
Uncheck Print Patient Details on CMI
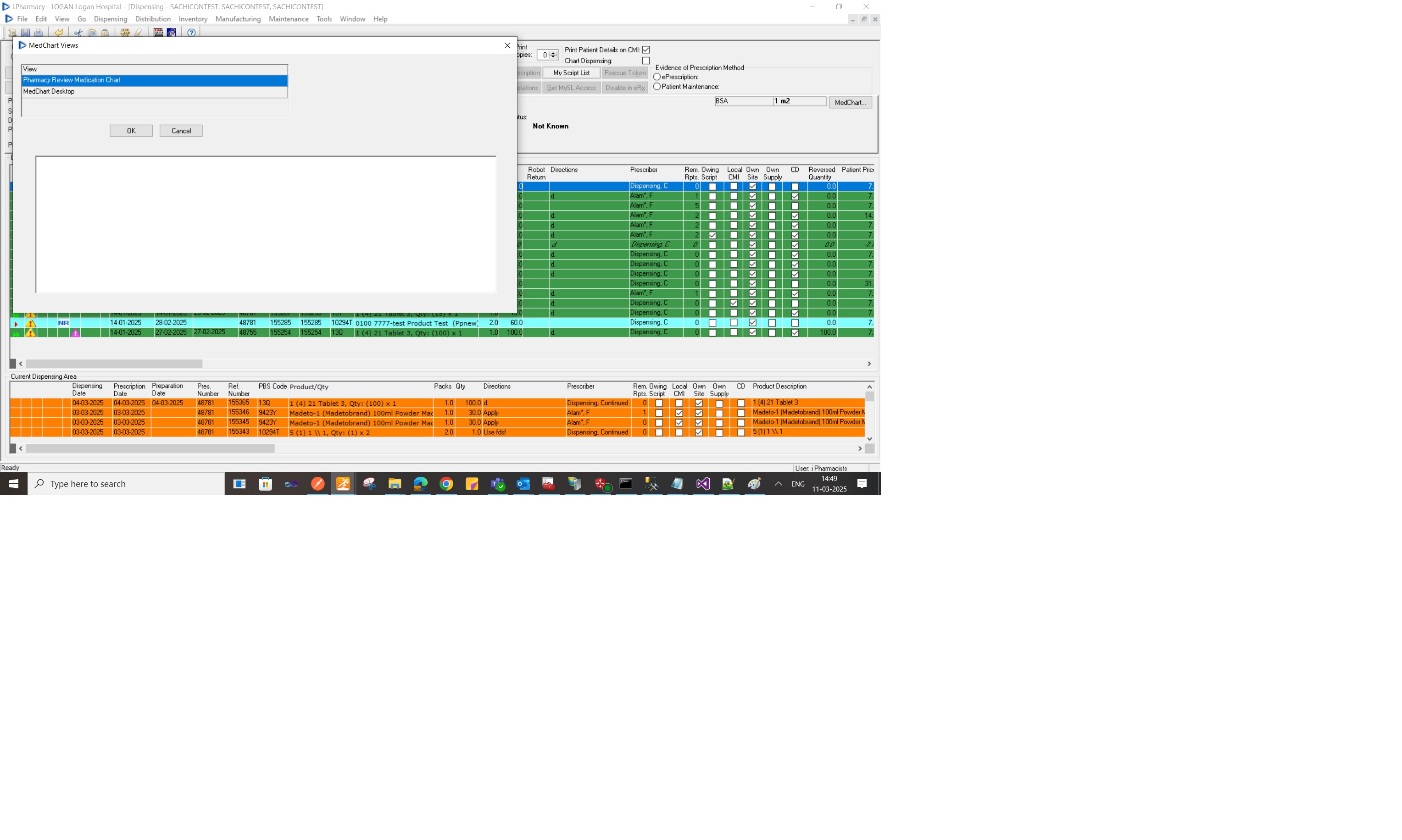(645, 50)
